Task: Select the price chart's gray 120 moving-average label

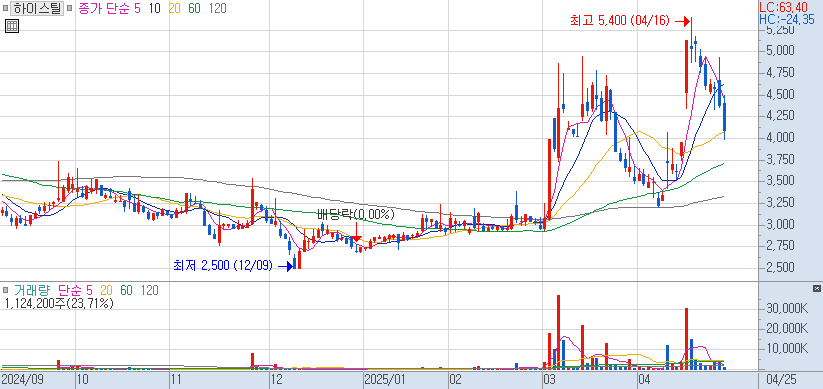Action: click(x=217, y=9)
